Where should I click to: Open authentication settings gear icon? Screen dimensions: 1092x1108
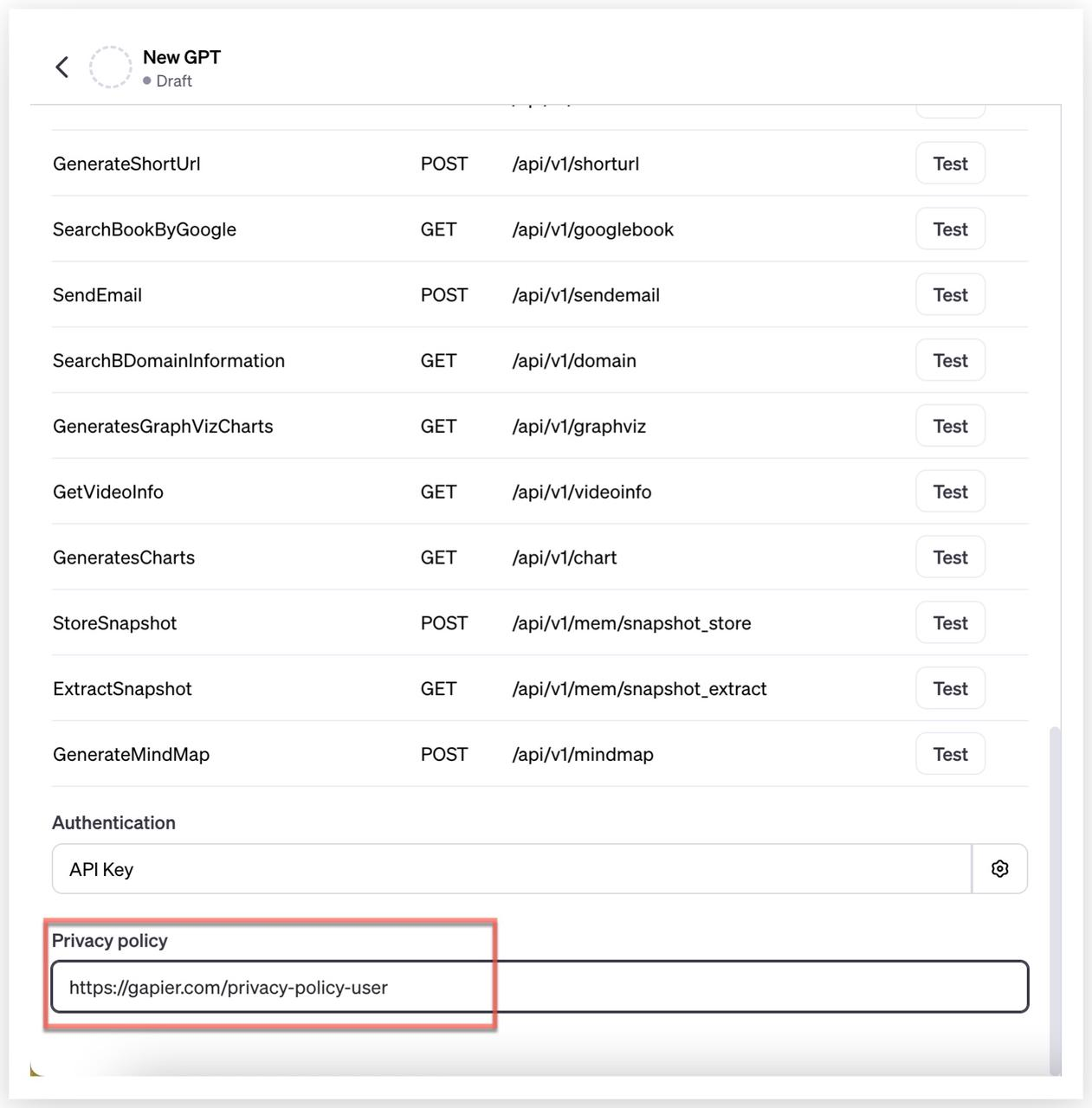pos(1000,868)
